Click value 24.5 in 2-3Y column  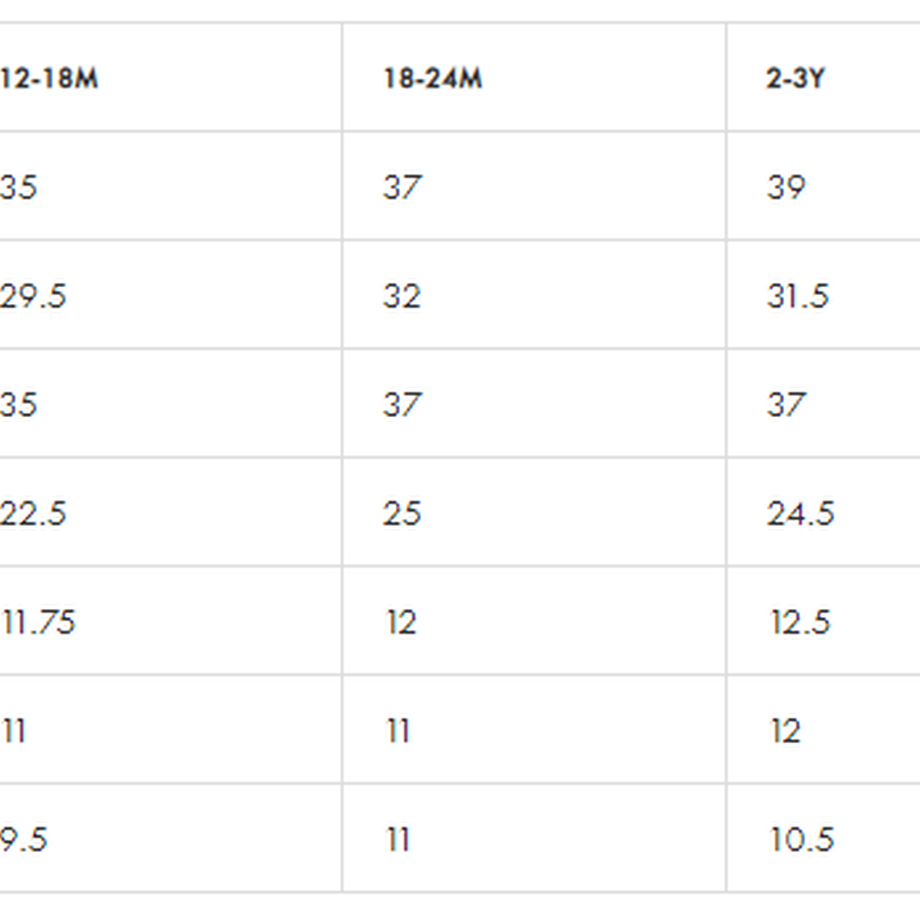click(800, 513)
